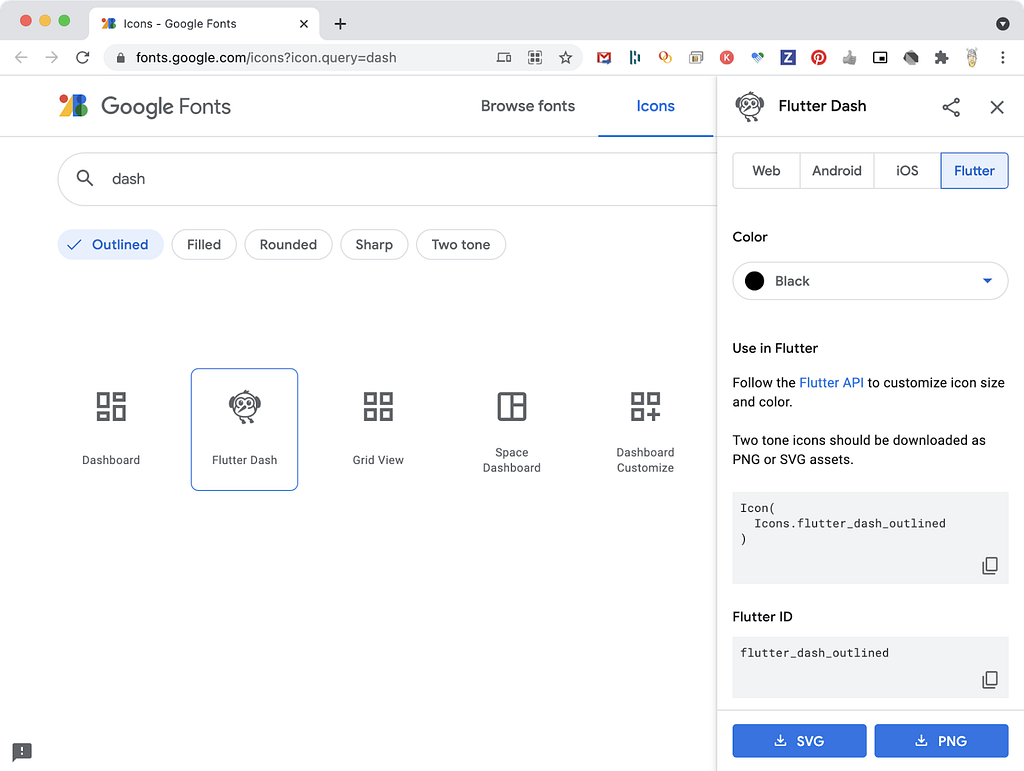Enable the Rounded style filter
Image resolution: width=1024 pixels, height=771 pixels.
pos(288,244)
